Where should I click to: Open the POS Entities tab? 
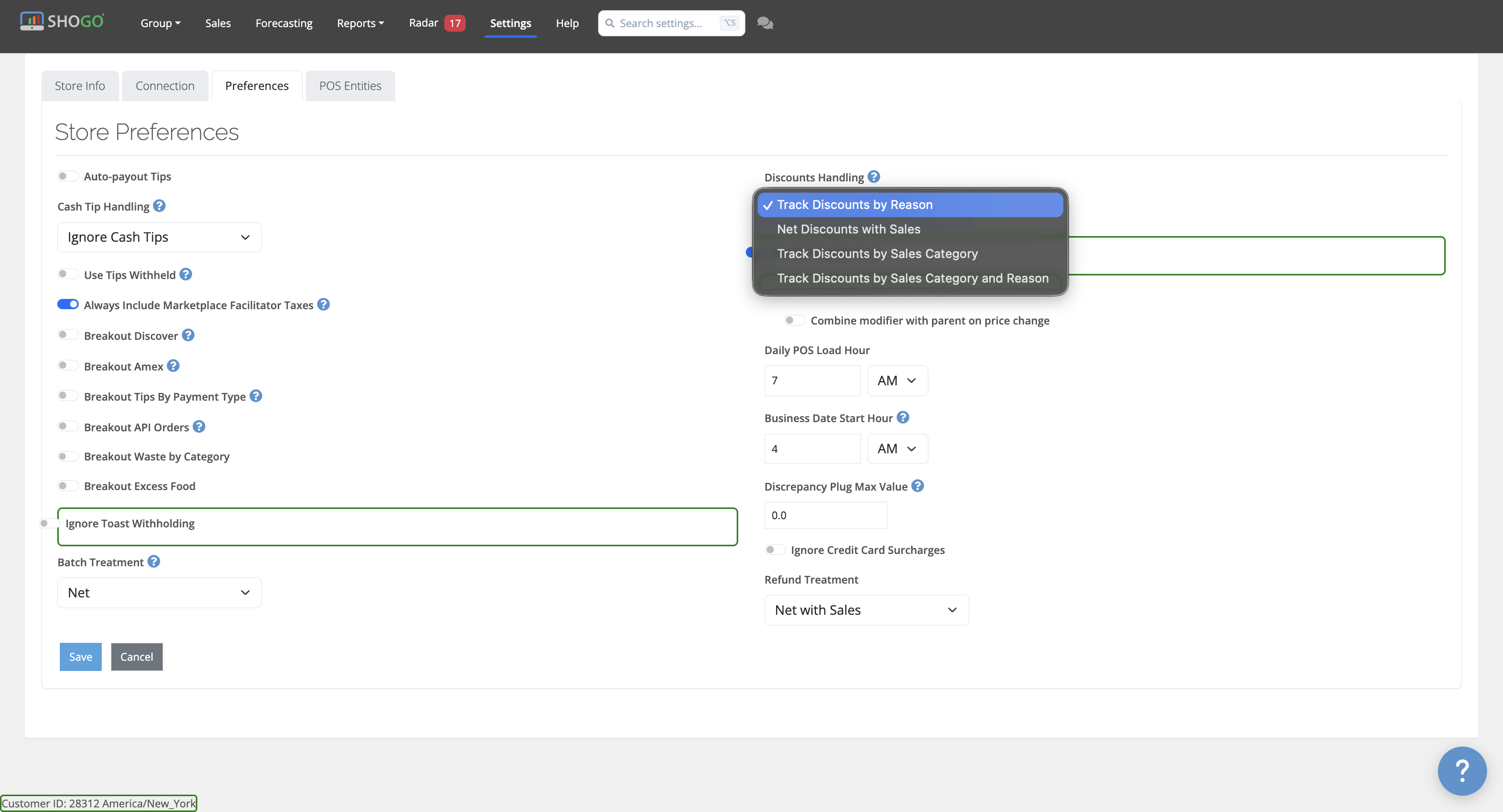pyautogui.click(x=350, y=86)
